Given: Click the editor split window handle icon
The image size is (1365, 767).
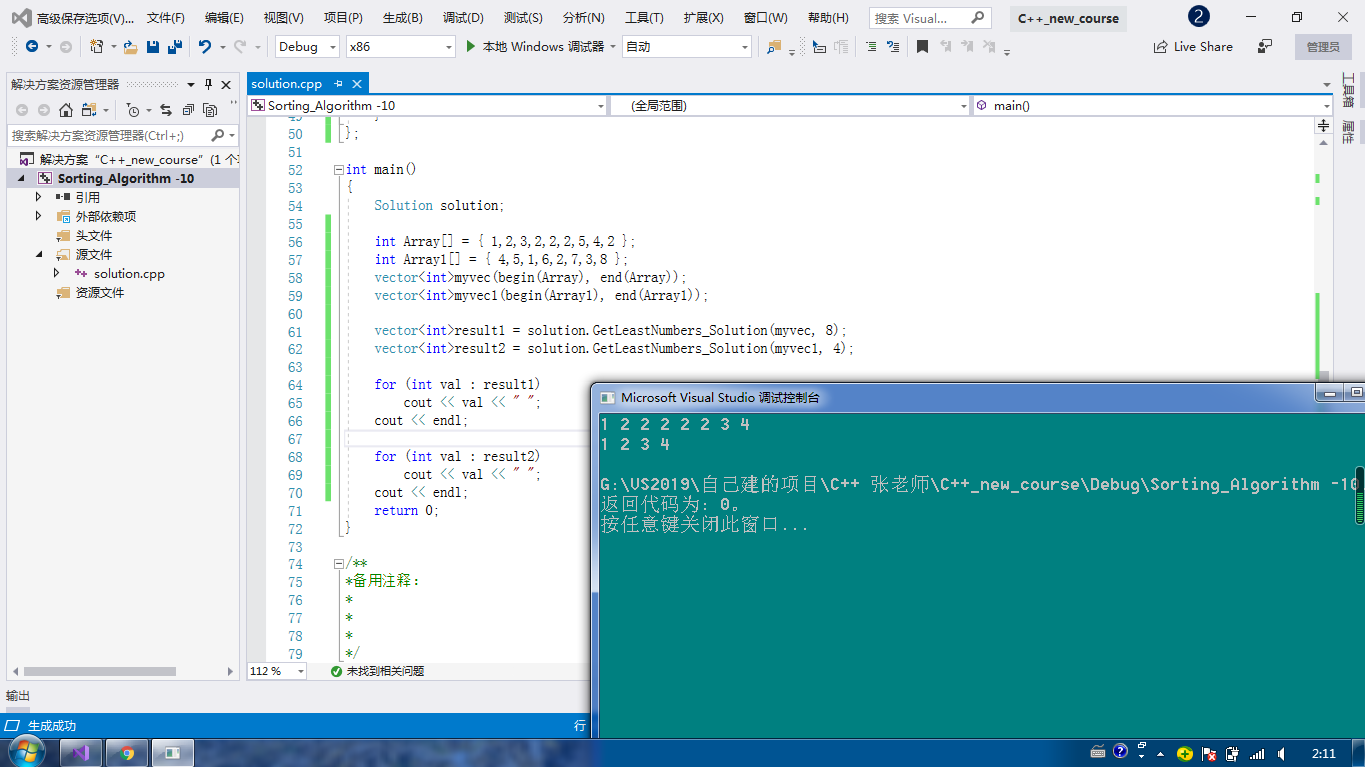Looking at the screenshot, I should tap(1324, 125).
